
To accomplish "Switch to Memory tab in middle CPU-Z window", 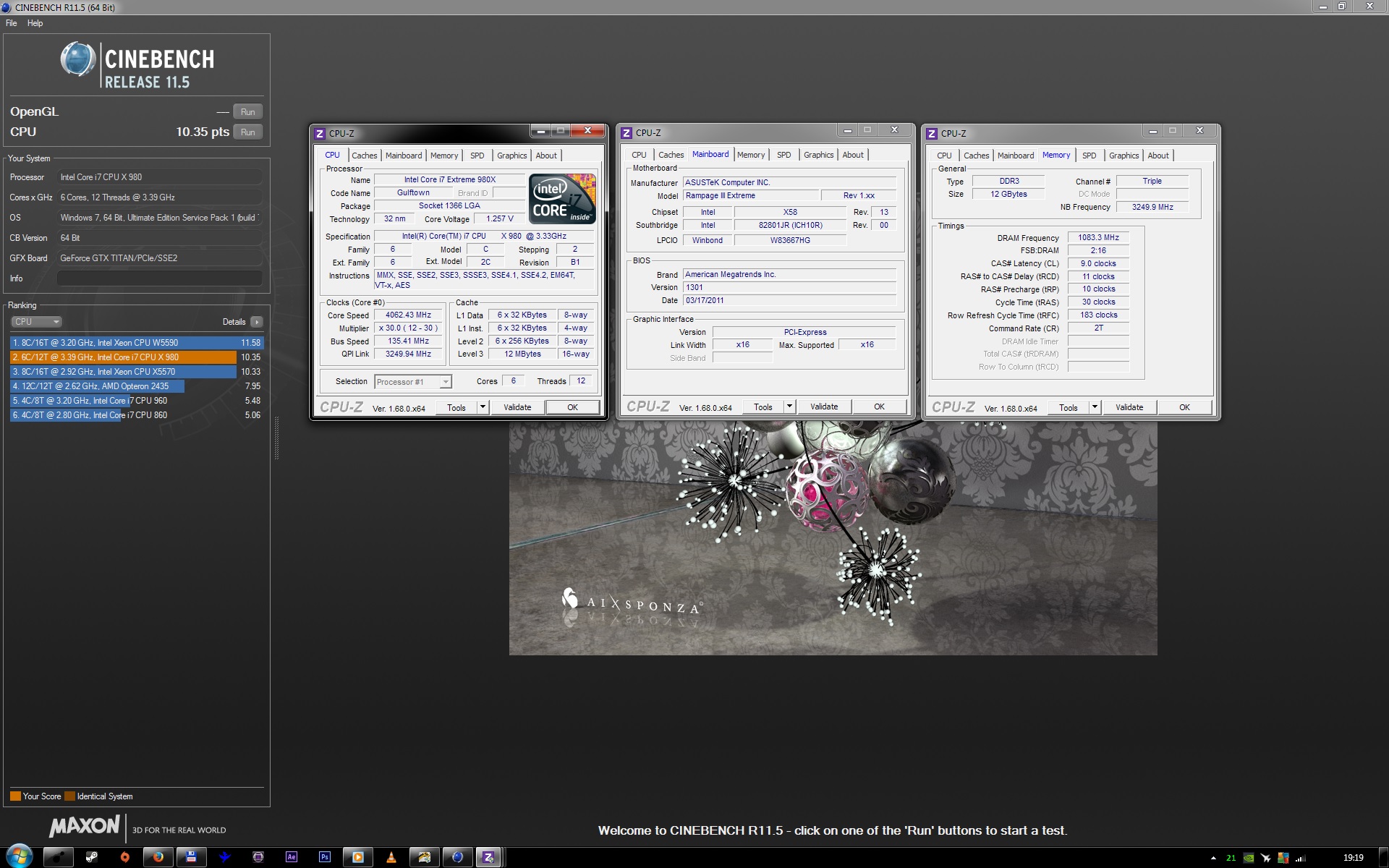I will (751, 155).
